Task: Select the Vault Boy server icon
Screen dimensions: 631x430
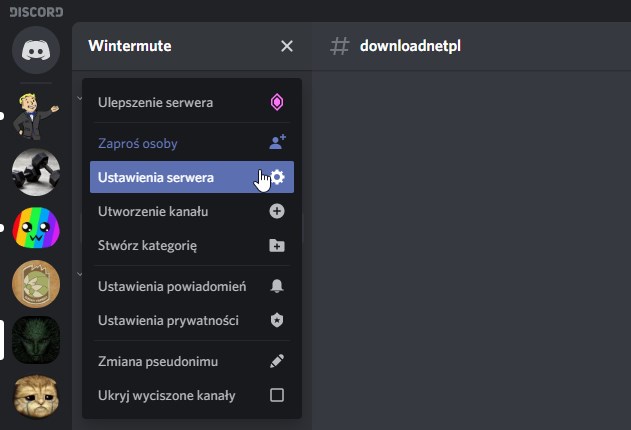Action: click(x=36, y=116)
